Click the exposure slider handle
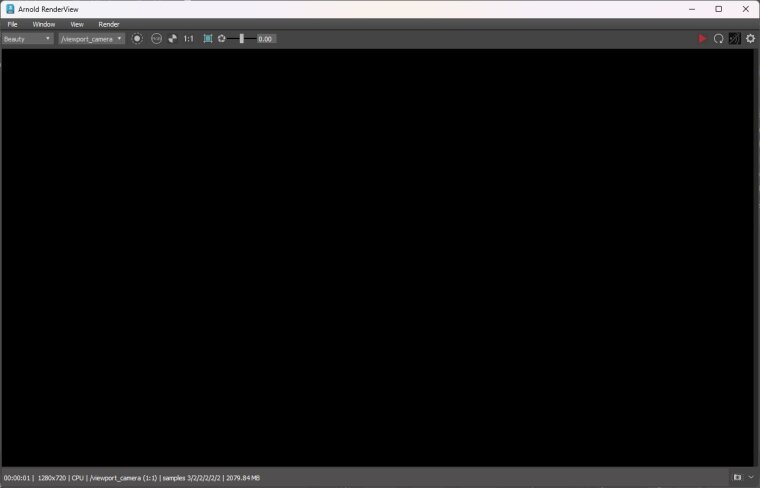This screenshot has height=488, width=760. point(241,39)
